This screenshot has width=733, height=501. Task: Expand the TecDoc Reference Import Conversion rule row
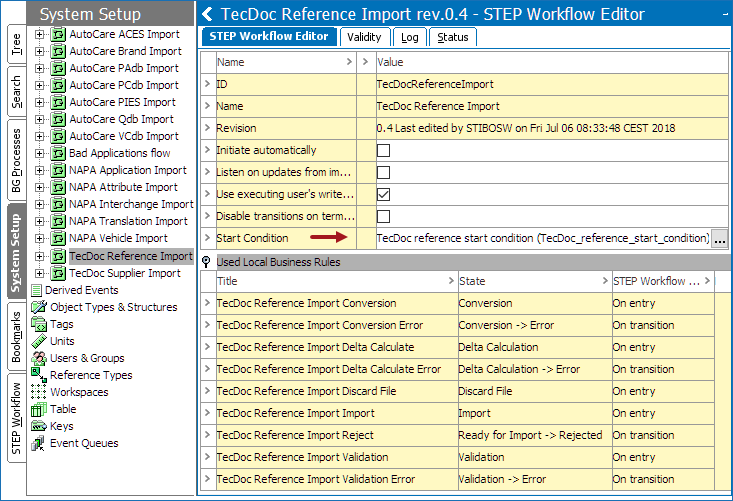point(208,303)
